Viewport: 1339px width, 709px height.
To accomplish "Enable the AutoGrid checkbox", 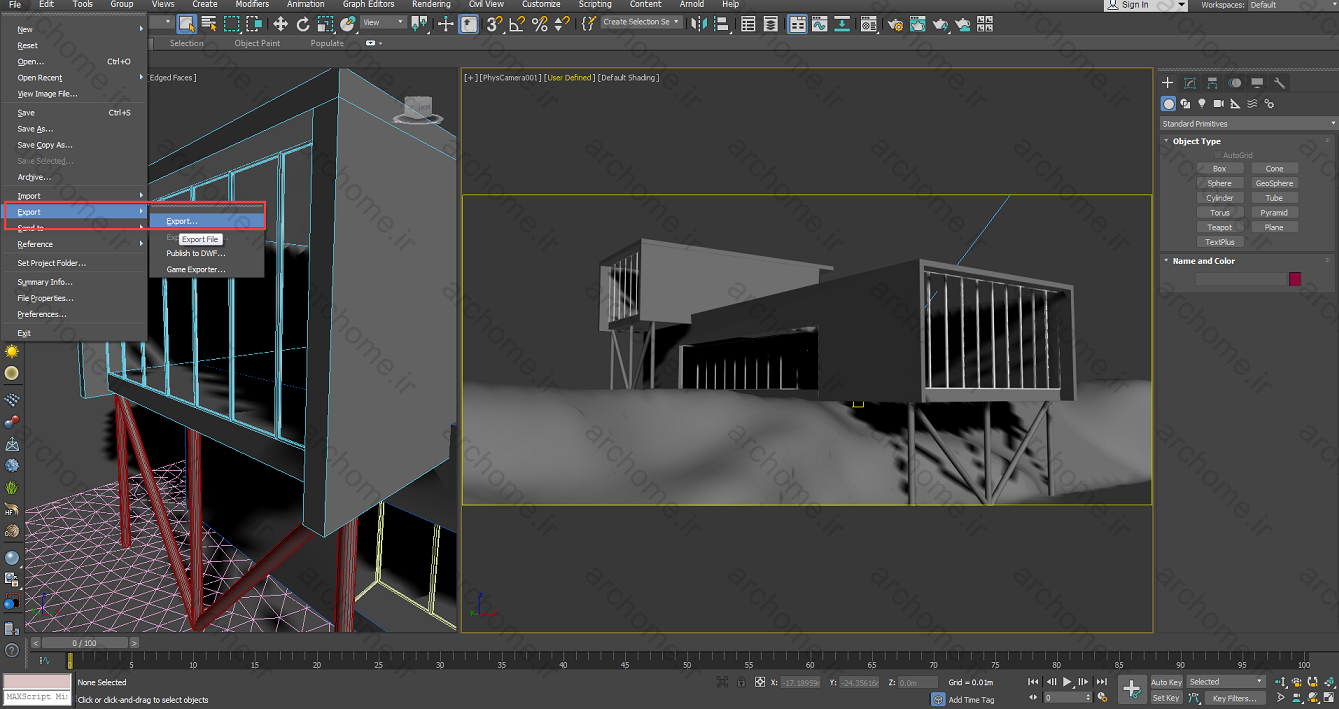I will click(1219, 155).
